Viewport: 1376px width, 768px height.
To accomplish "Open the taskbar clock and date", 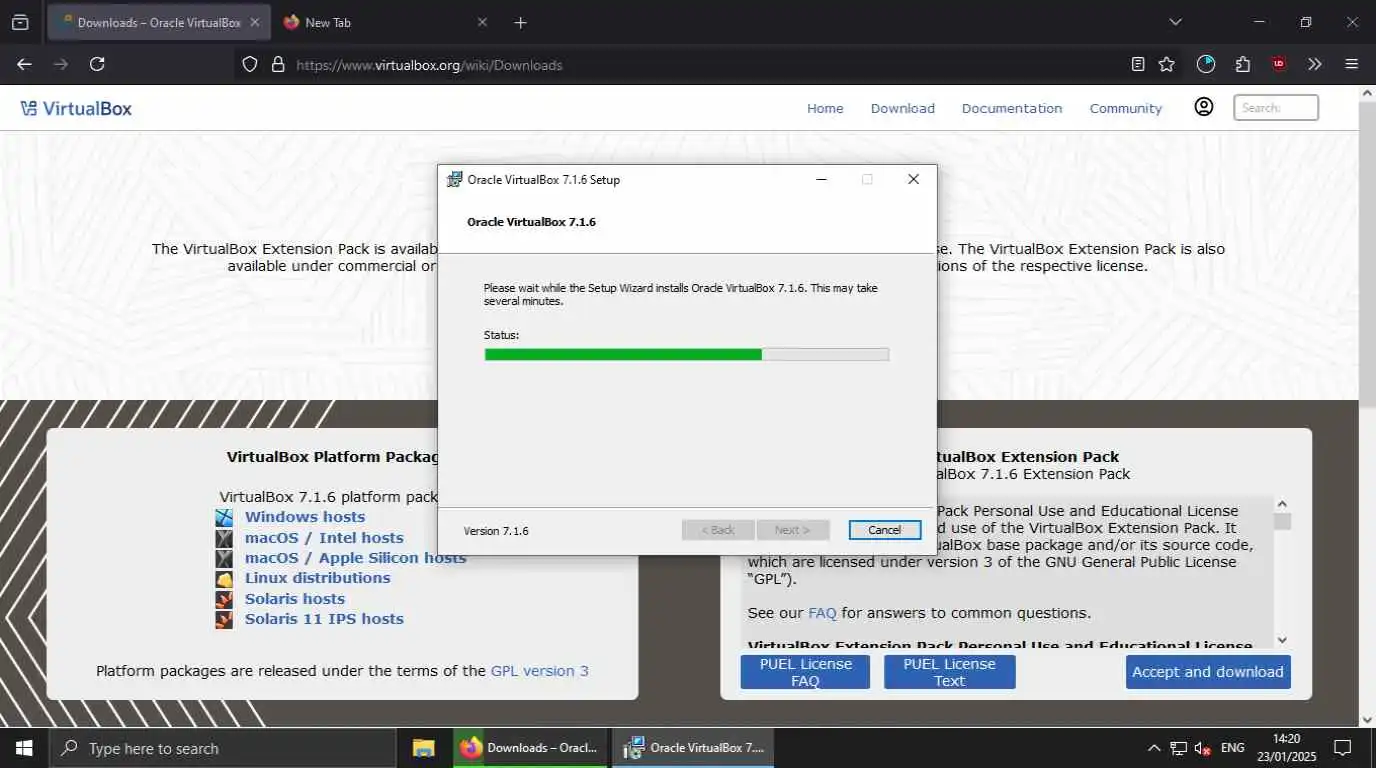I will [1286, 748].
